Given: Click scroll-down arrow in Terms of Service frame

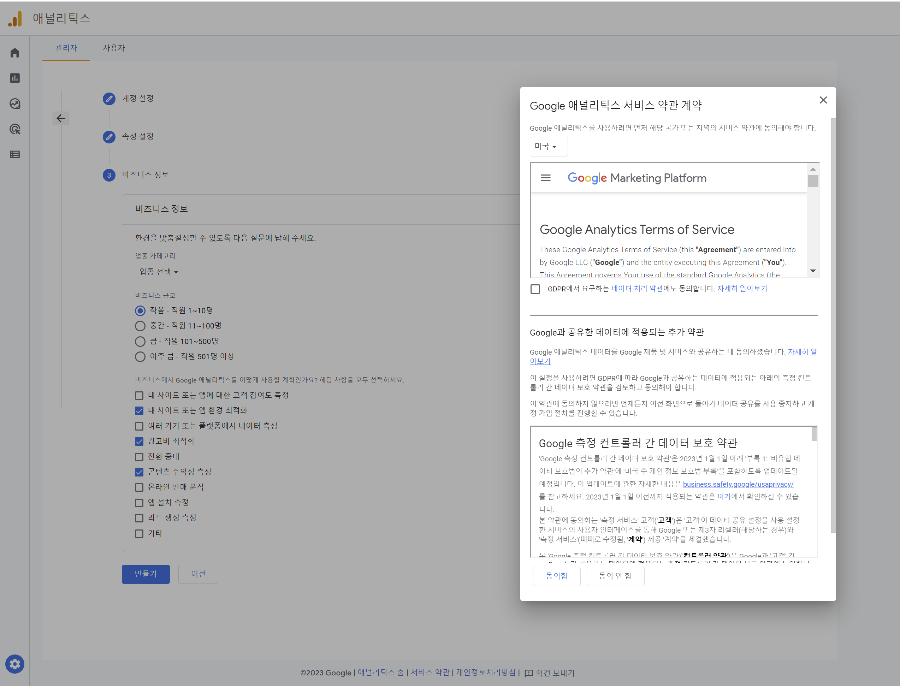Looking at the screenshot, I should click(x=813, y=271).
